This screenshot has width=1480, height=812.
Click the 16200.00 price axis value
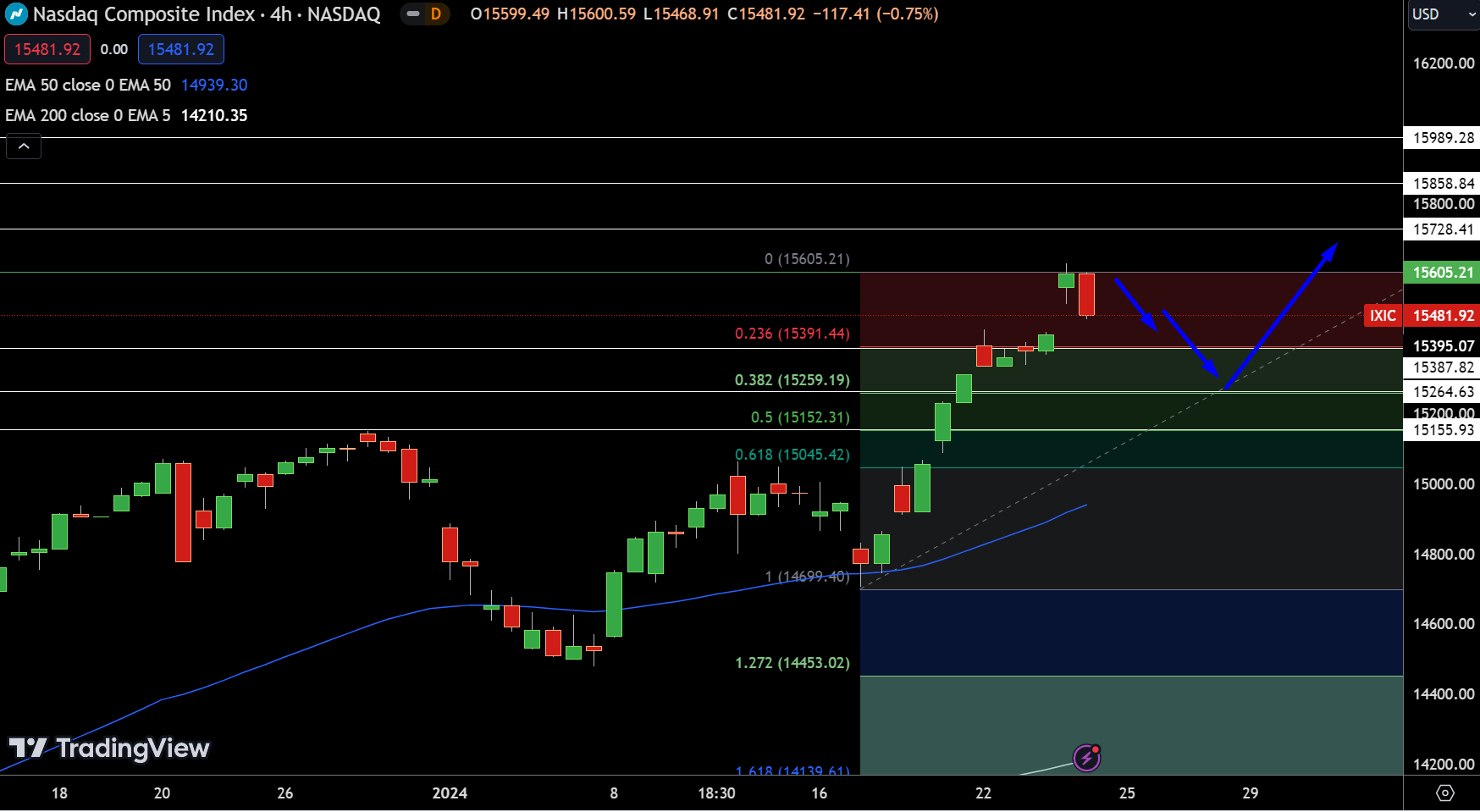point(1444,64)
